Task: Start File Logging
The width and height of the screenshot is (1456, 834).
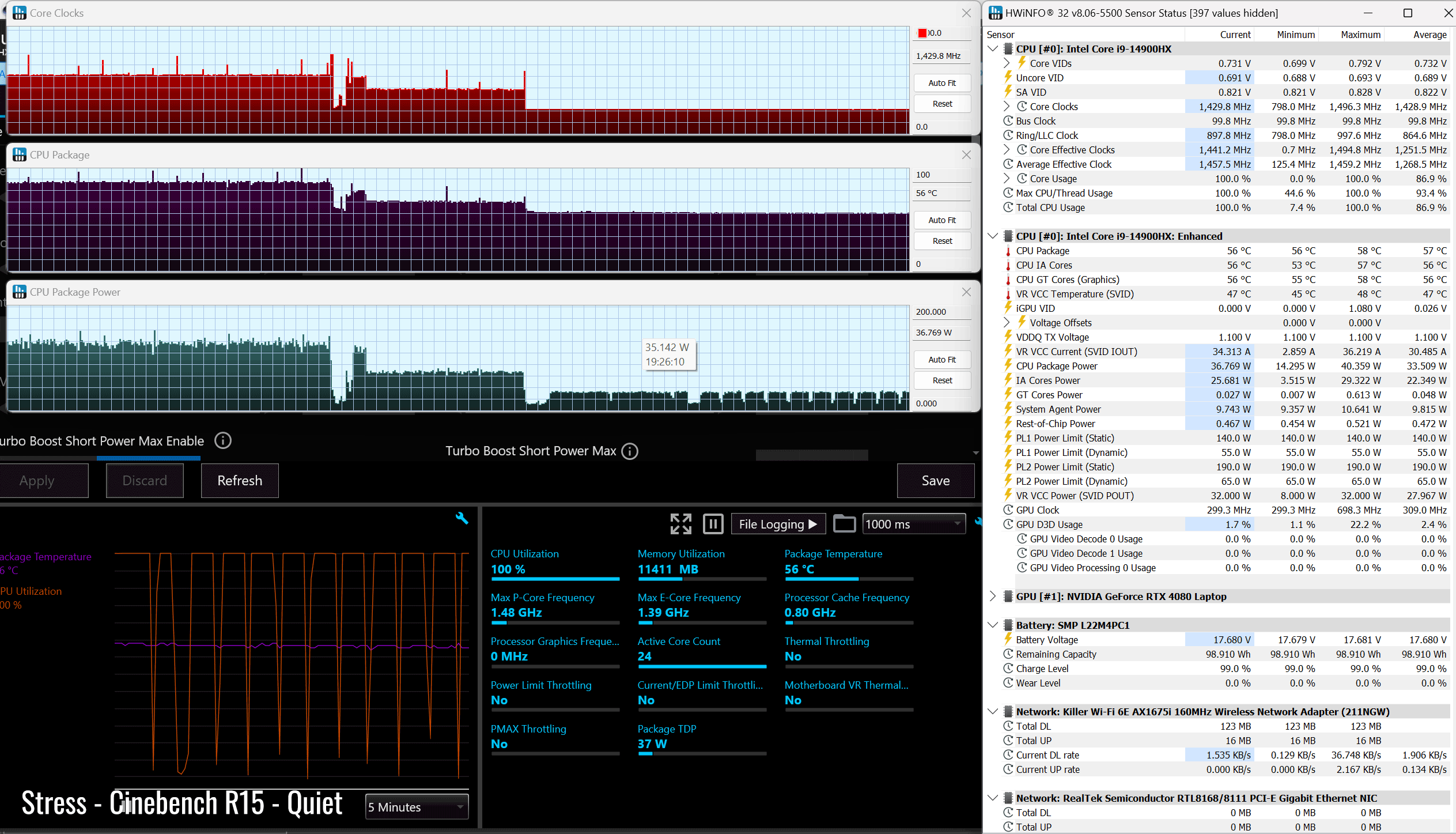Action: tap(778, 524)
